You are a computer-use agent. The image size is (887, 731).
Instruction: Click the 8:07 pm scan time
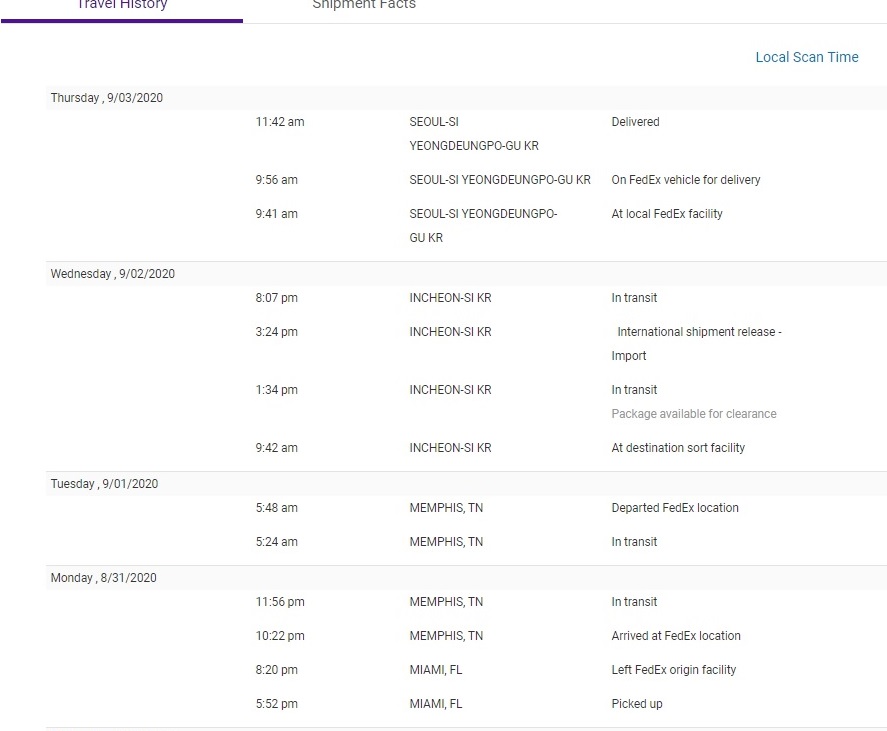(x=276, y=298)
